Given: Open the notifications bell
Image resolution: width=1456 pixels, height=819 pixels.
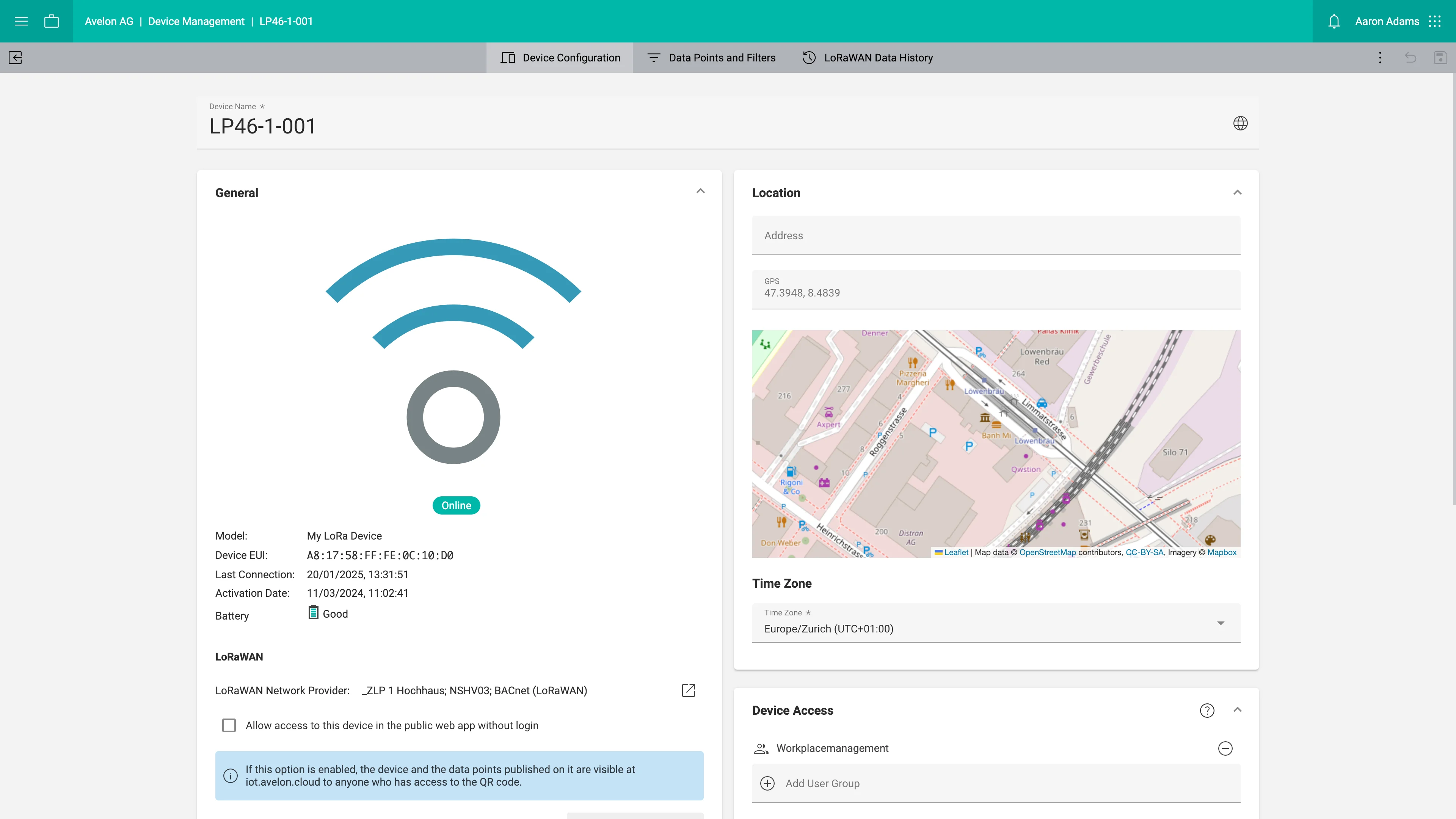Looking at the screenshot, I should 1334,22.
